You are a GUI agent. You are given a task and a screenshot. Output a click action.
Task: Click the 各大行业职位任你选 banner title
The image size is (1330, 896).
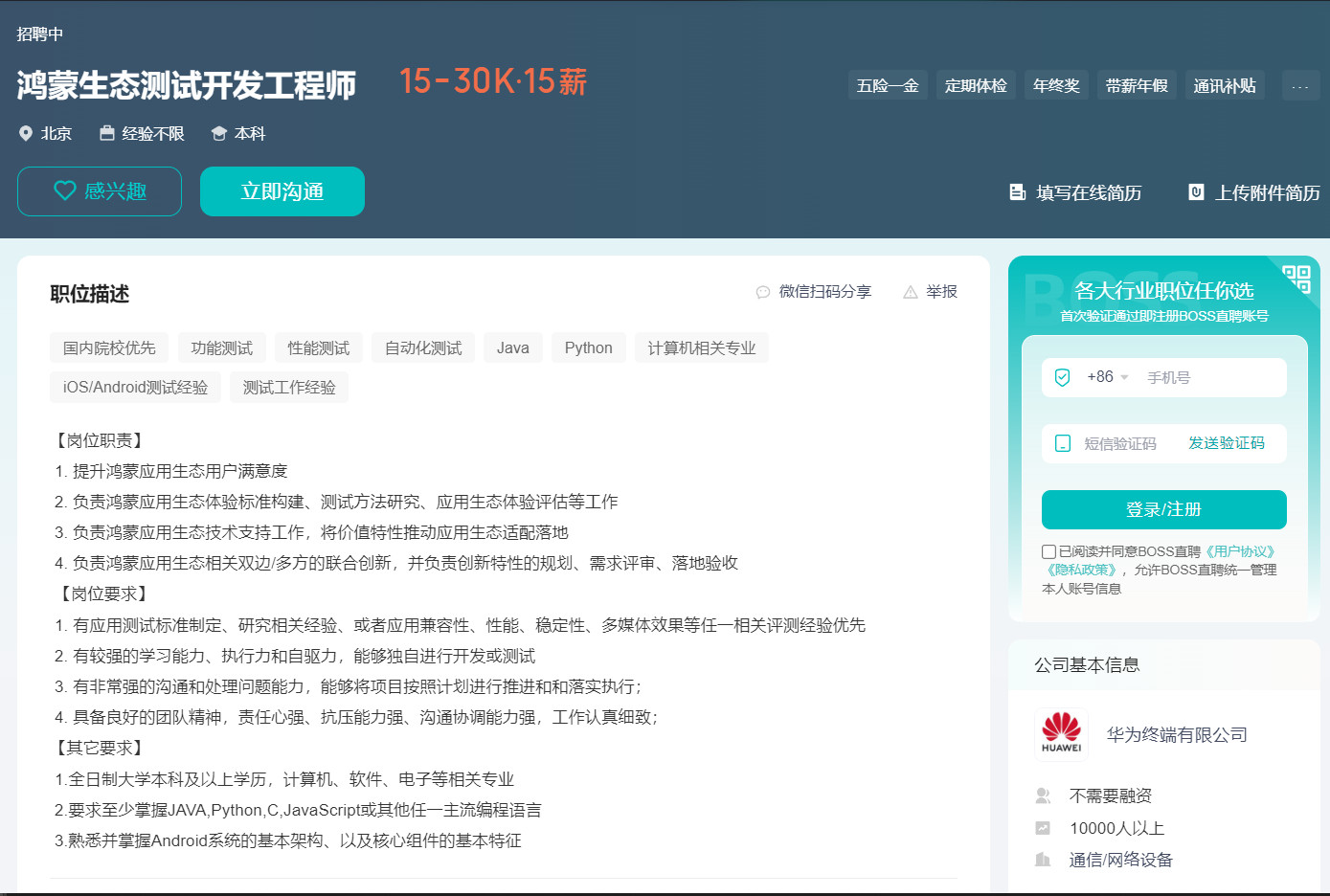[1164, 290]
